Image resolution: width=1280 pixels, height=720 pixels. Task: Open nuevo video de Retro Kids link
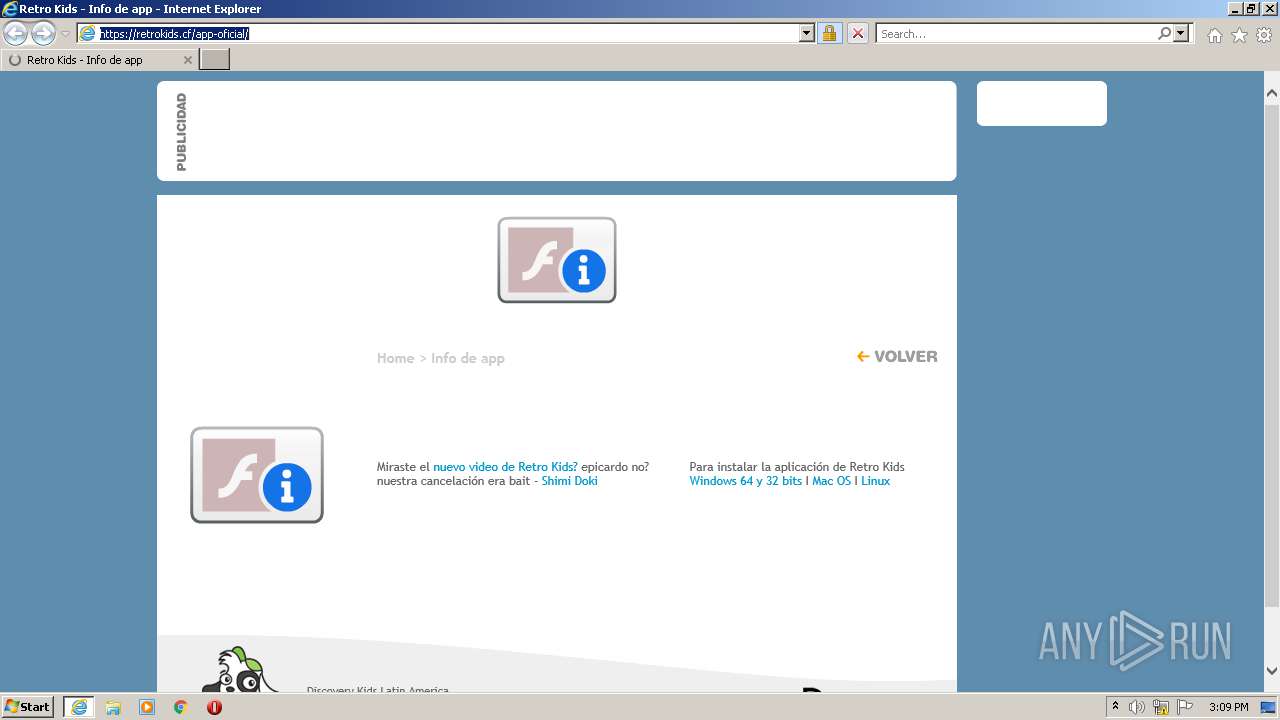pos(505,467)
